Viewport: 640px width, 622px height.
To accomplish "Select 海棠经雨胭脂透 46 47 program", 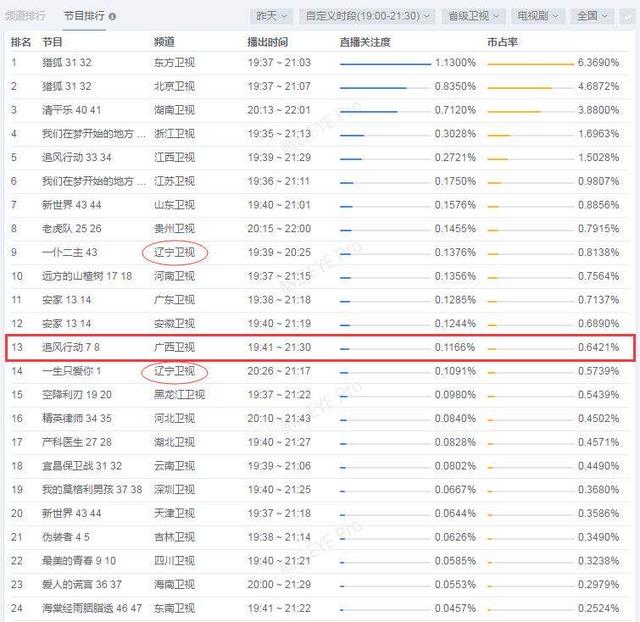I will [92, 608].
